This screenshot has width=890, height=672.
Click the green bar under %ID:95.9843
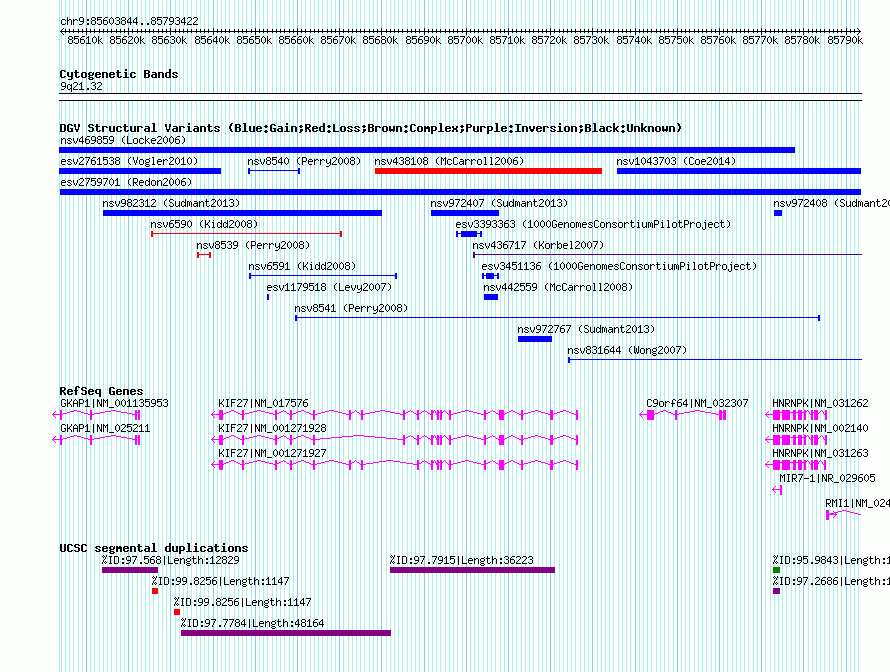point(776,570)
